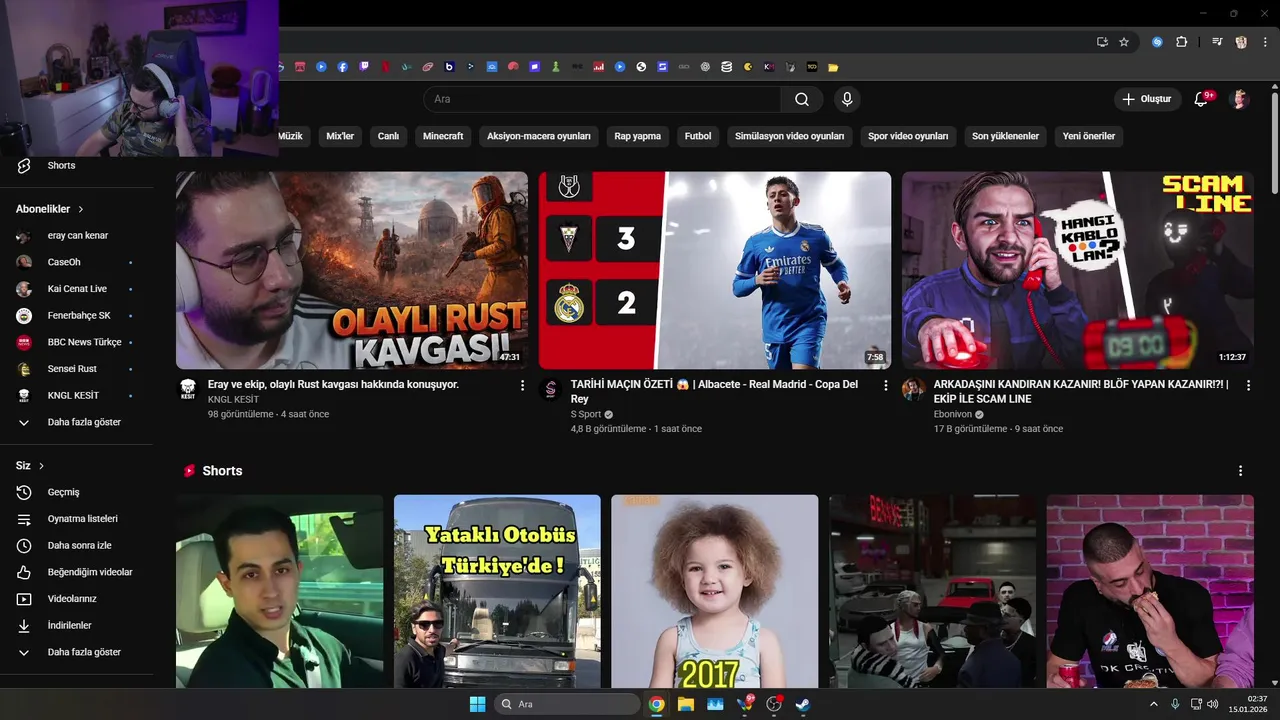Viewport: 1280px width, 720px height.
Task: Open Chrome from taskbar
Action: [656, 704]
